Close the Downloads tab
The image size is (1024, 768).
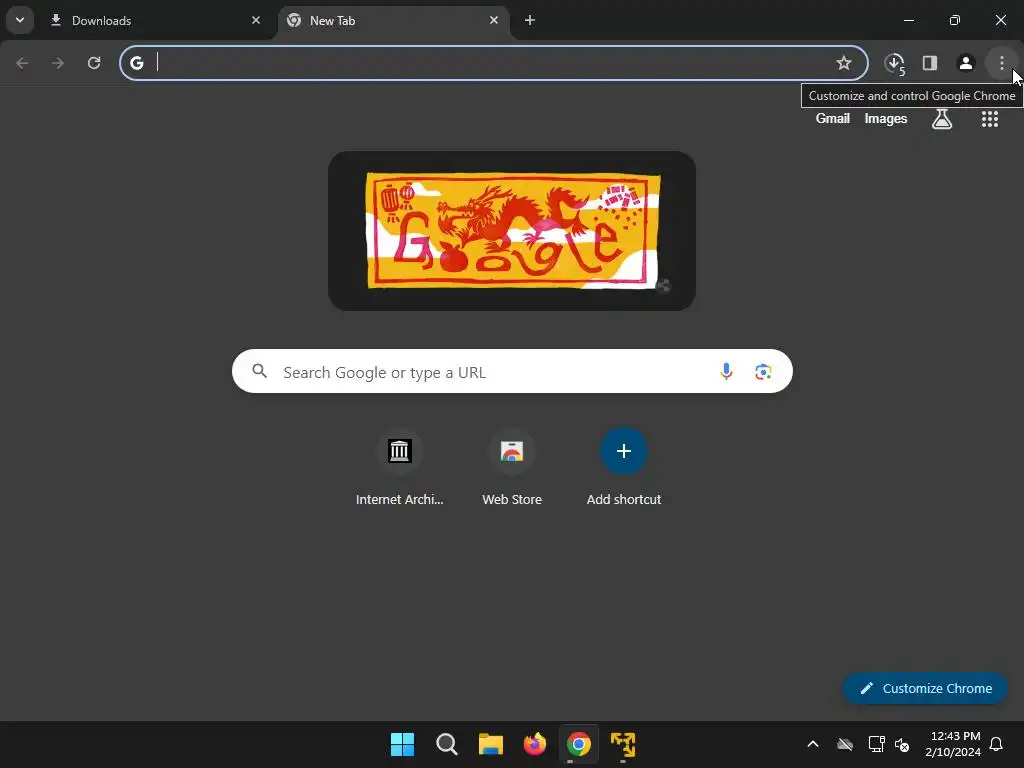(256, 20)
